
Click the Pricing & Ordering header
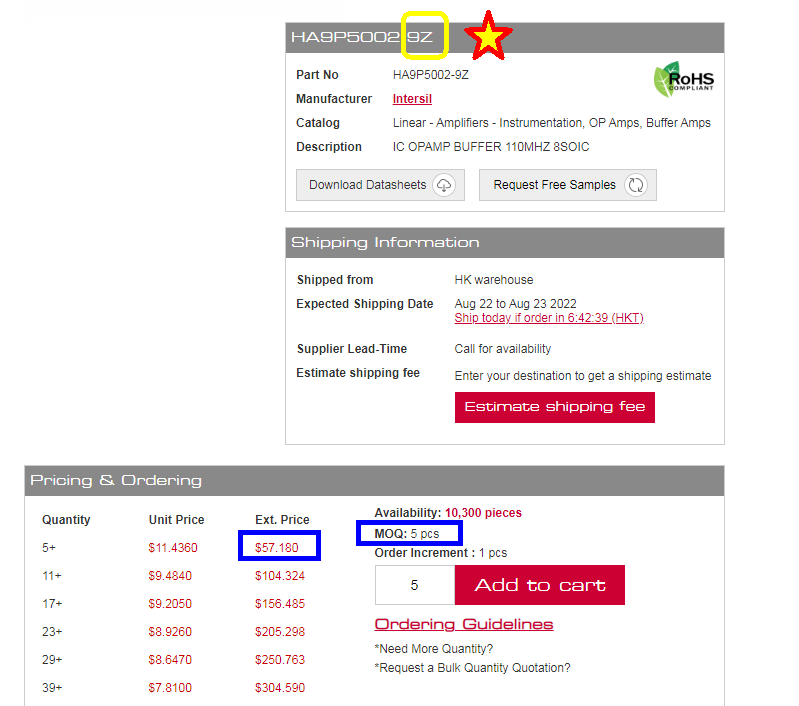(x=116, y=481)
